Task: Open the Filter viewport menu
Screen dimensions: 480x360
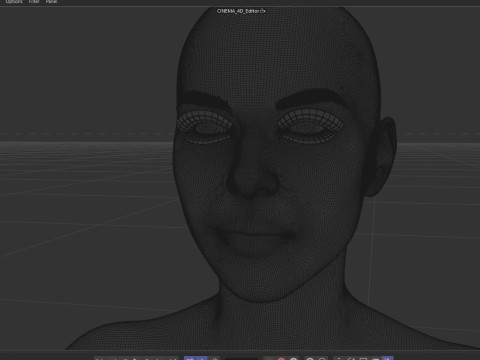Action: 34,2
